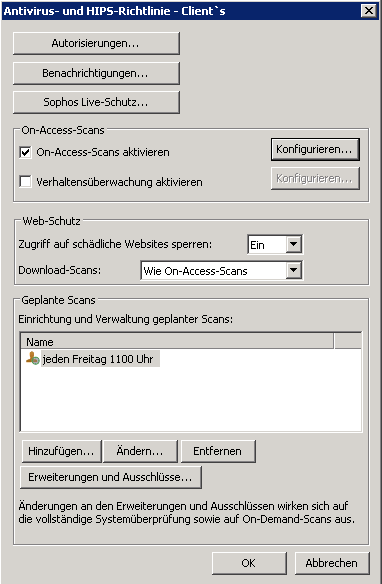This screenshot has height=584, width=382.
Task: Confirm the policy with OK
Action: pyautogui.click(x=249, y=563)
